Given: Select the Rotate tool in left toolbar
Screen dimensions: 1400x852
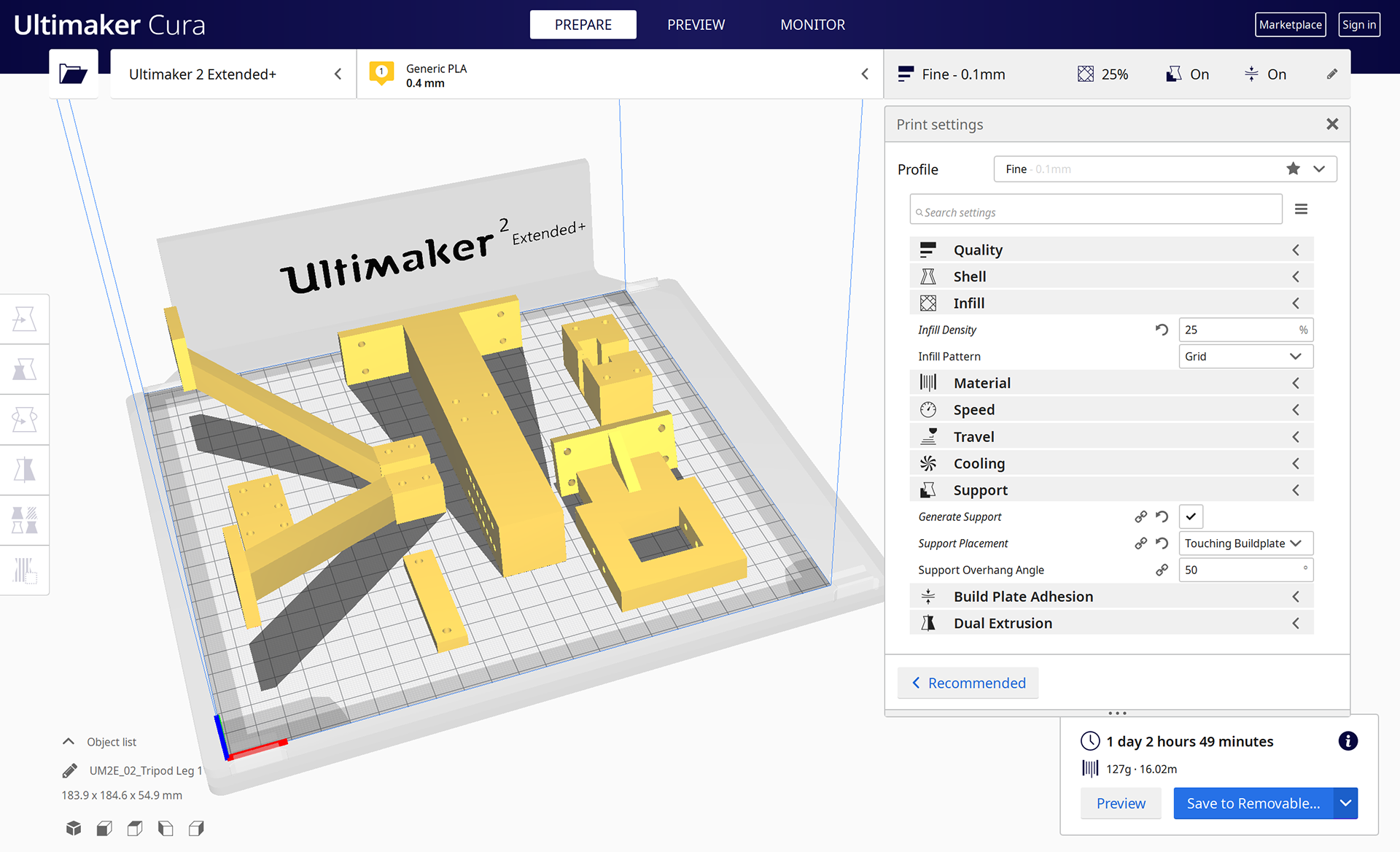Looking at the screenshot, I should tap(25, 419).
